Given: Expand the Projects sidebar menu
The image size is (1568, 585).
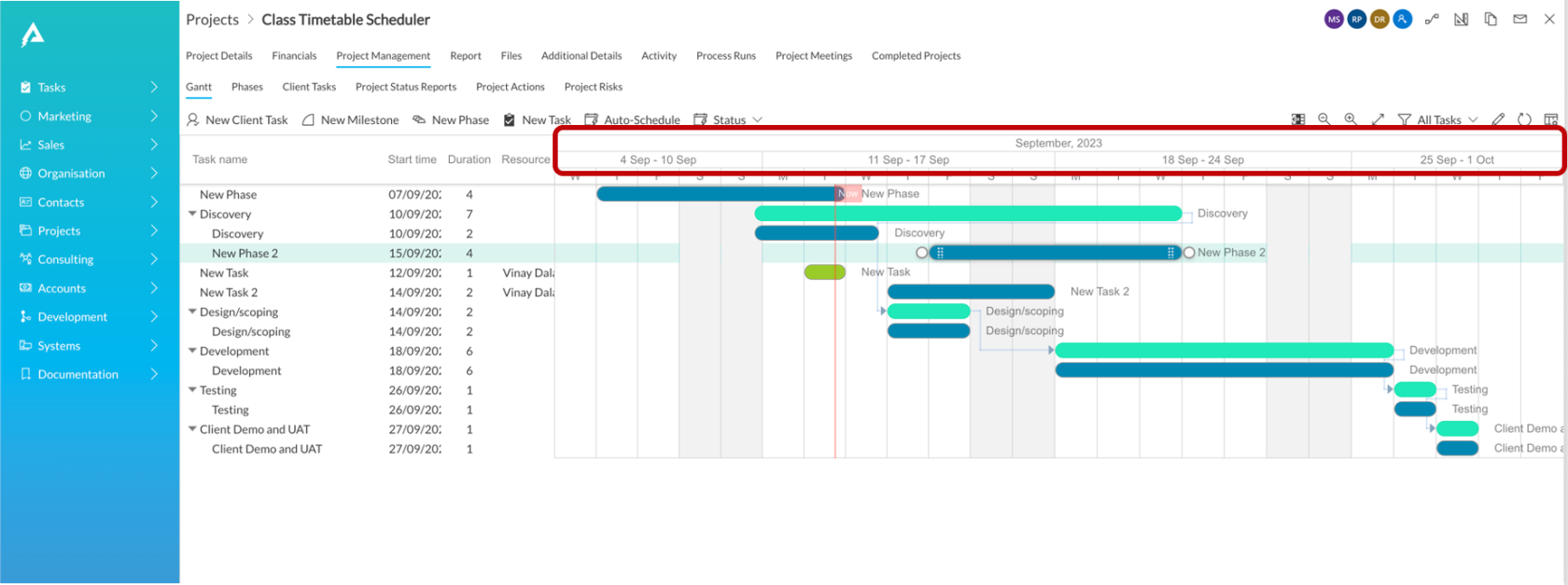Looking at the screenshot, I should coord(90,230).
